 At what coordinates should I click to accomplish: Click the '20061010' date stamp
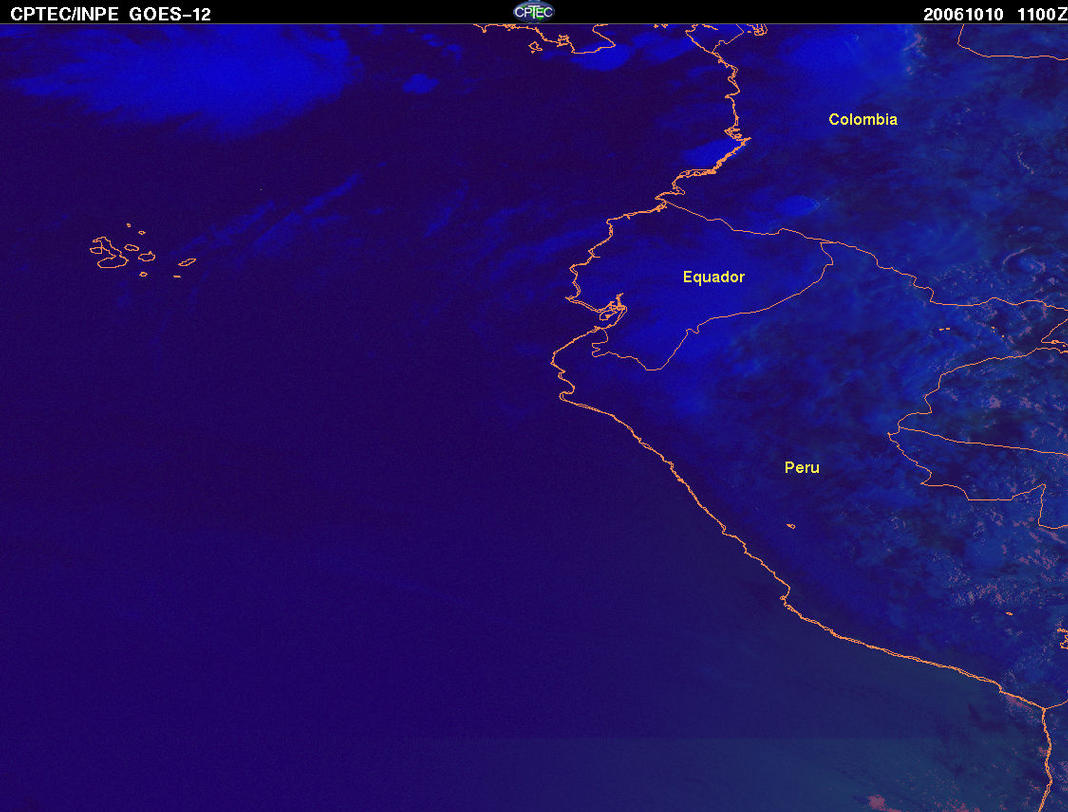click(963, 14)
